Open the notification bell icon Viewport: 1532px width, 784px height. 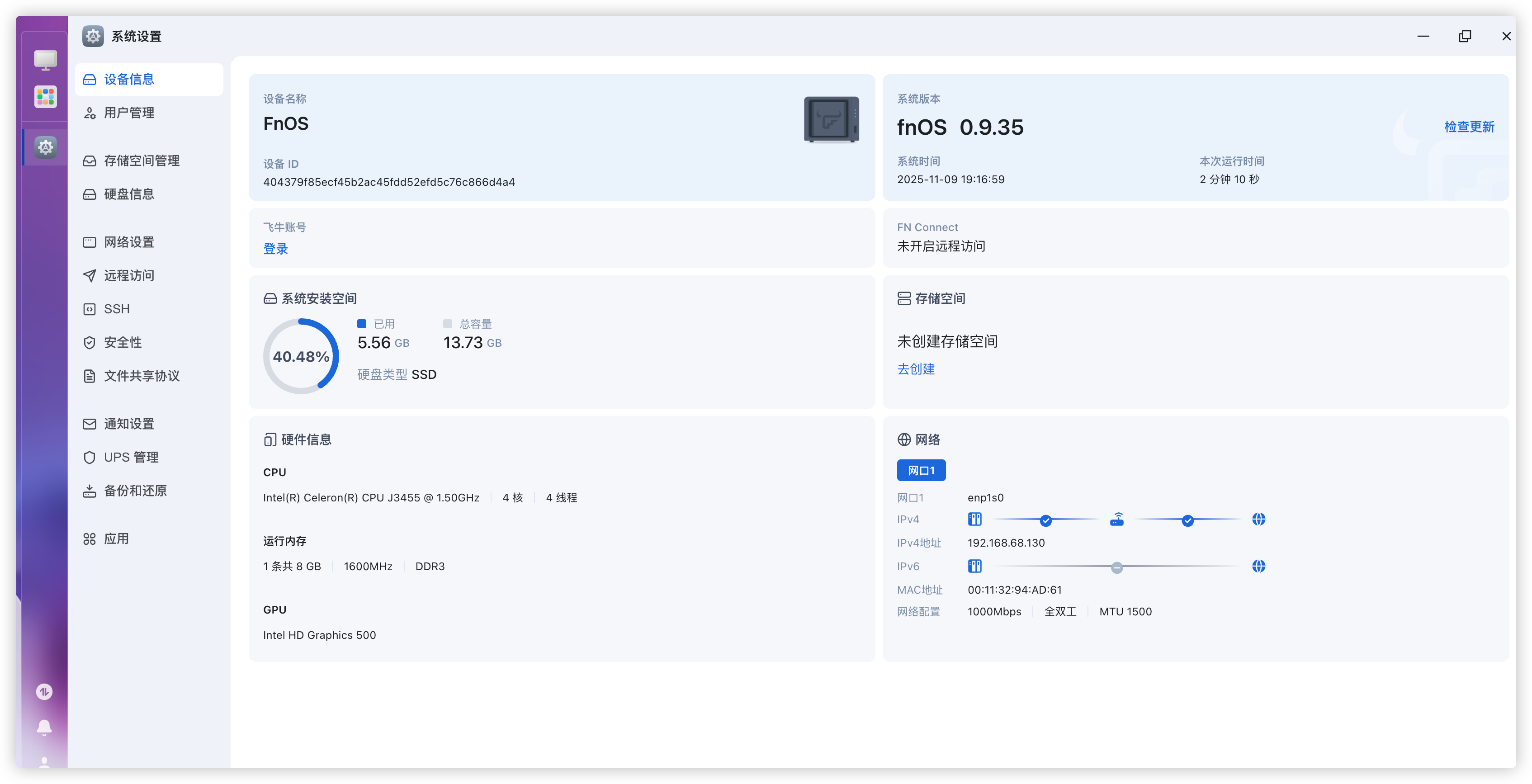click(44, 727)
